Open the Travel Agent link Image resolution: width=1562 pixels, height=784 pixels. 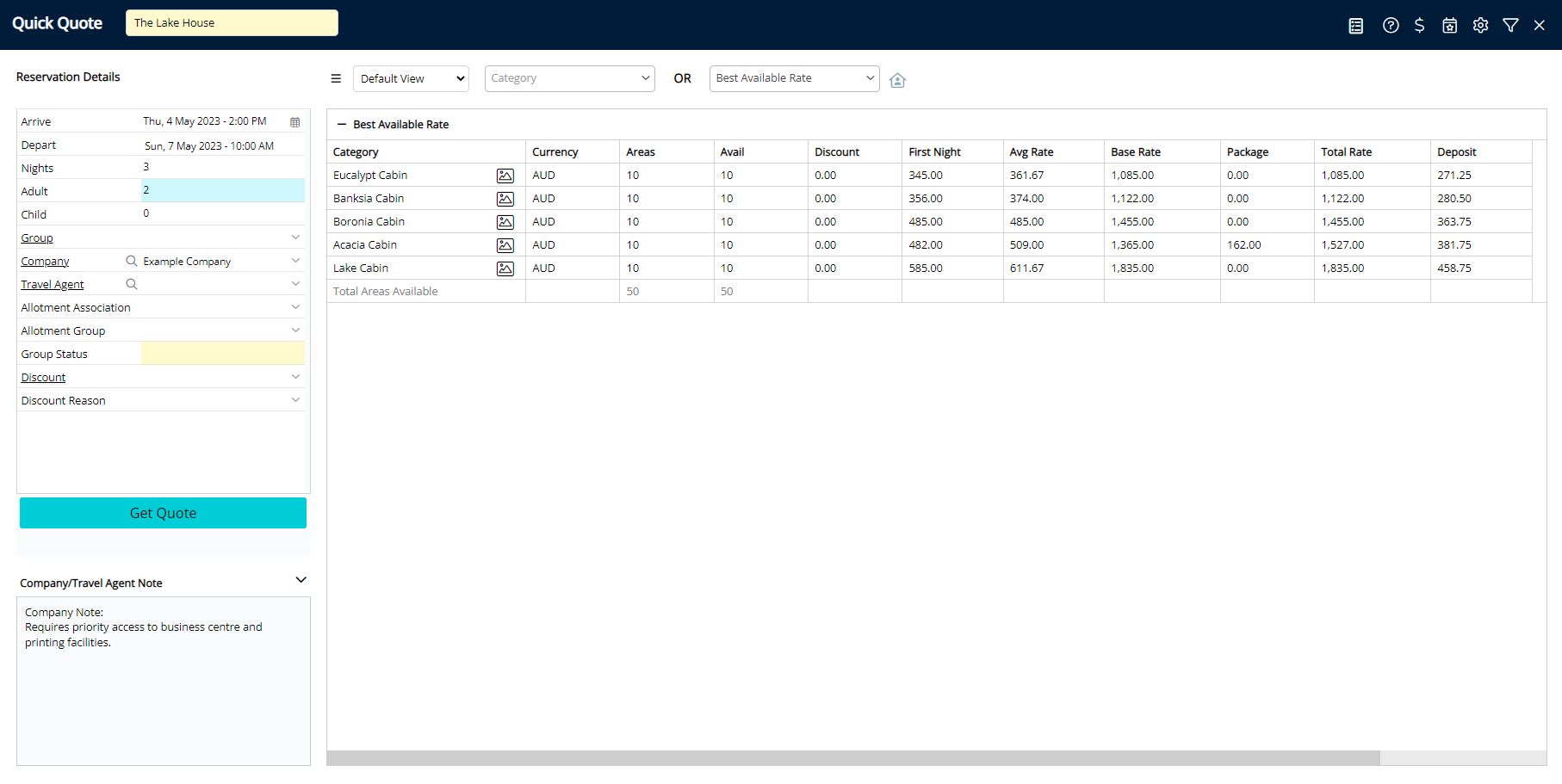click(x=53, y=285)
